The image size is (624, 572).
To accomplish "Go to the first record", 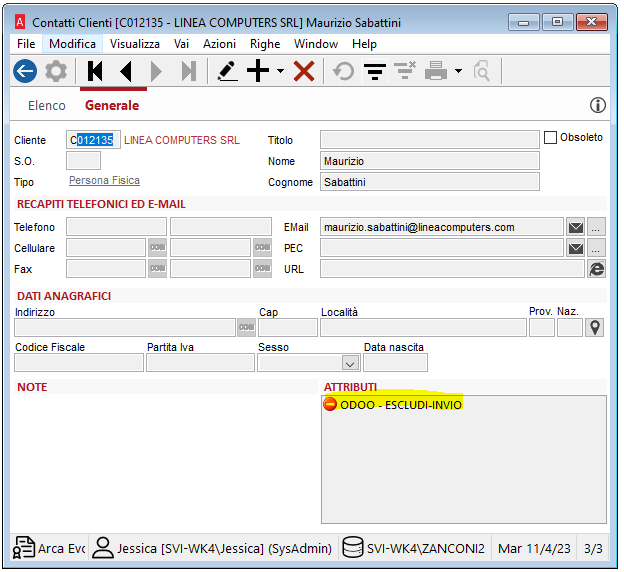I will [95, 71].
